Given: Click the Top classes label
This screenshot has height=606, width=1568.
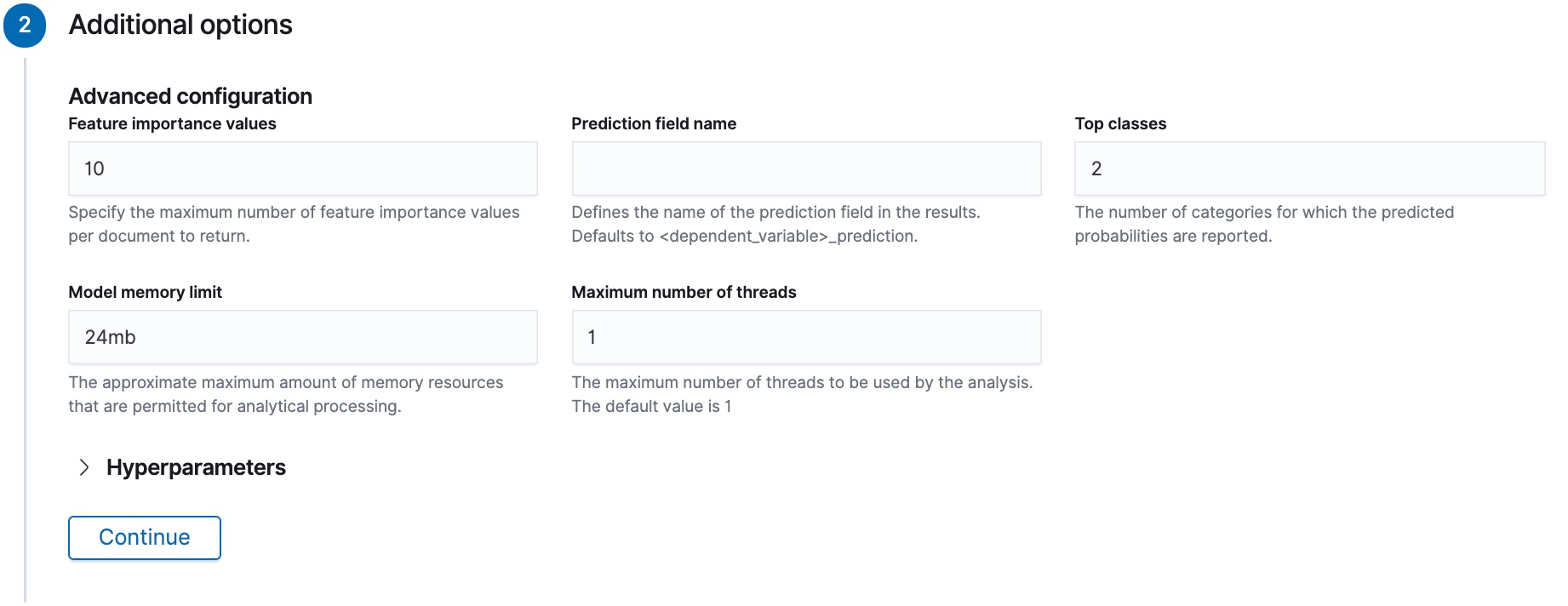Looking at the screenshot, I should (1120, 123).
